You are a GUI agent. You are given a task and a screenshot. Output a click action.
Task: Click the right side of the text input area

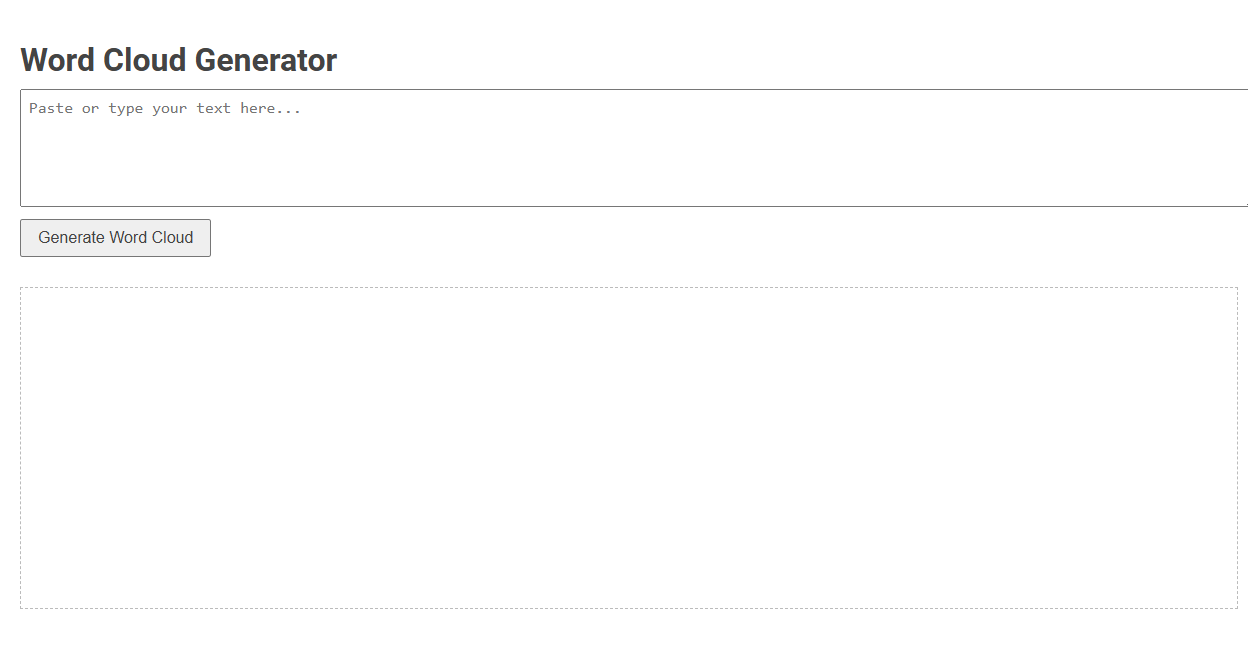tap(1200, 148)
